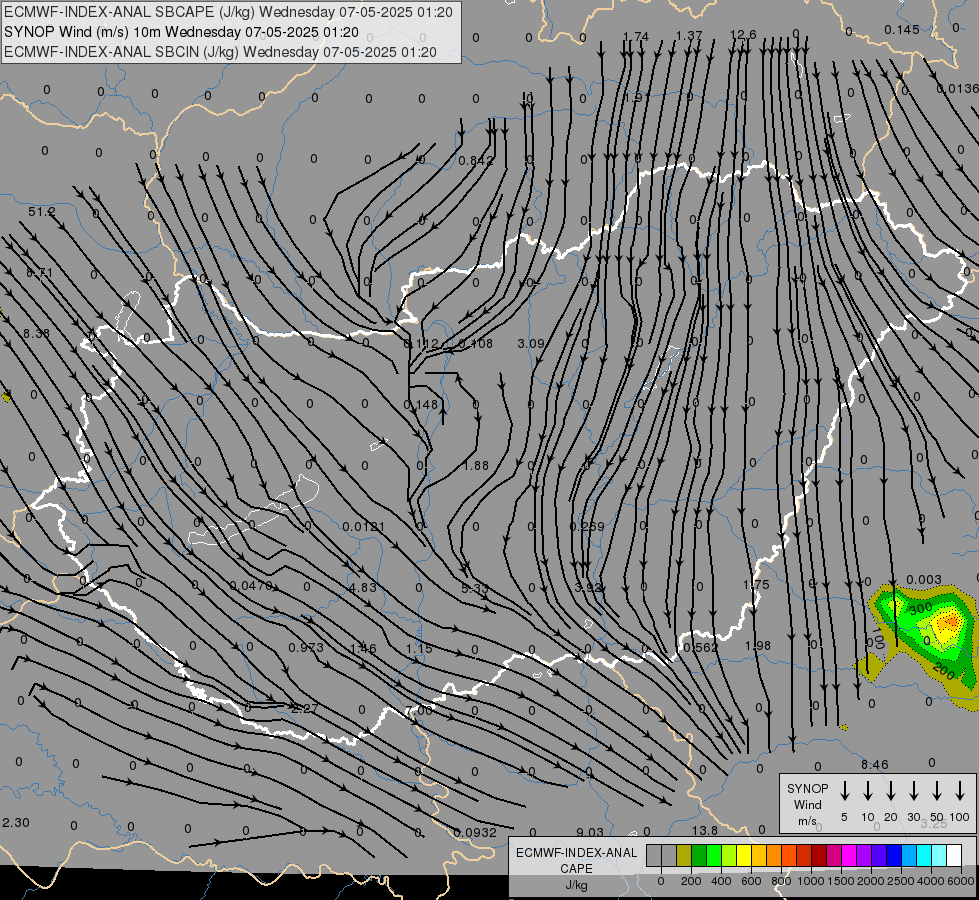Click the 0.003 value above CAPE blob
Viewport: 979px width, 900px height.
[x=923, y=580]
